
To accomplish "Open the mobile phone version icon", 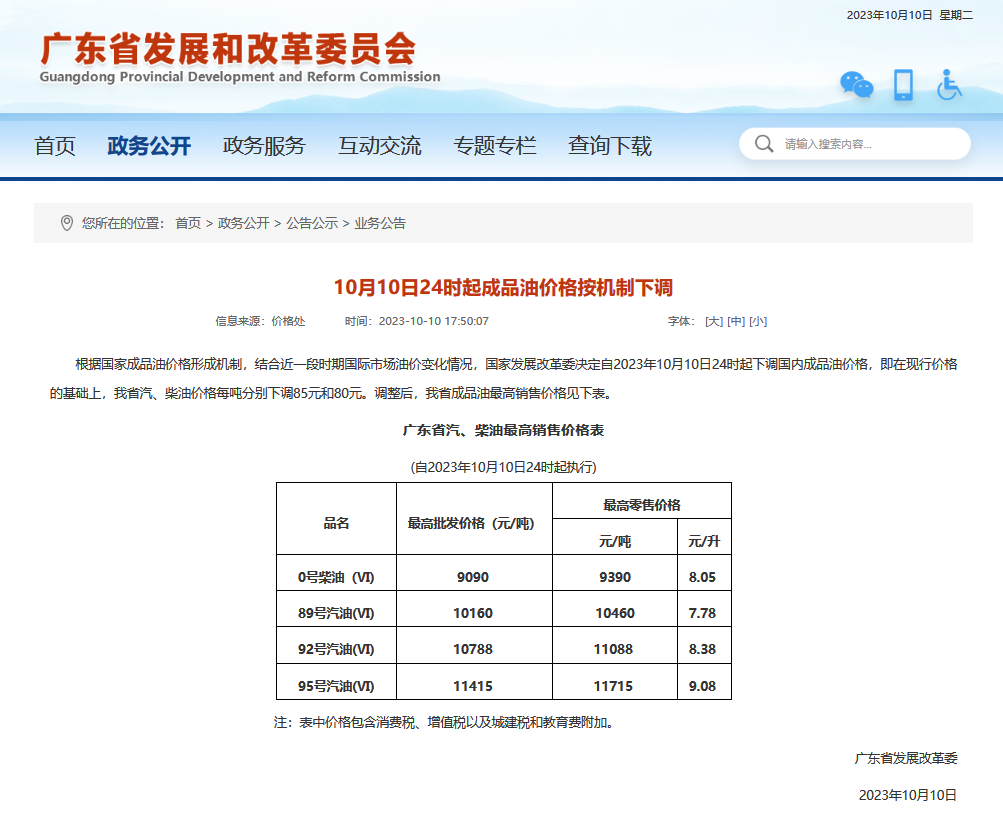I will click(903, 85).
